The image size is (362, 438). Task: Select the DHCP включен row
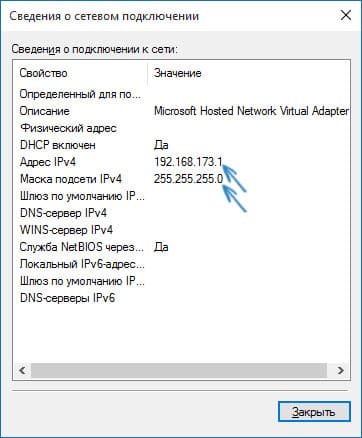coord(182,145)
